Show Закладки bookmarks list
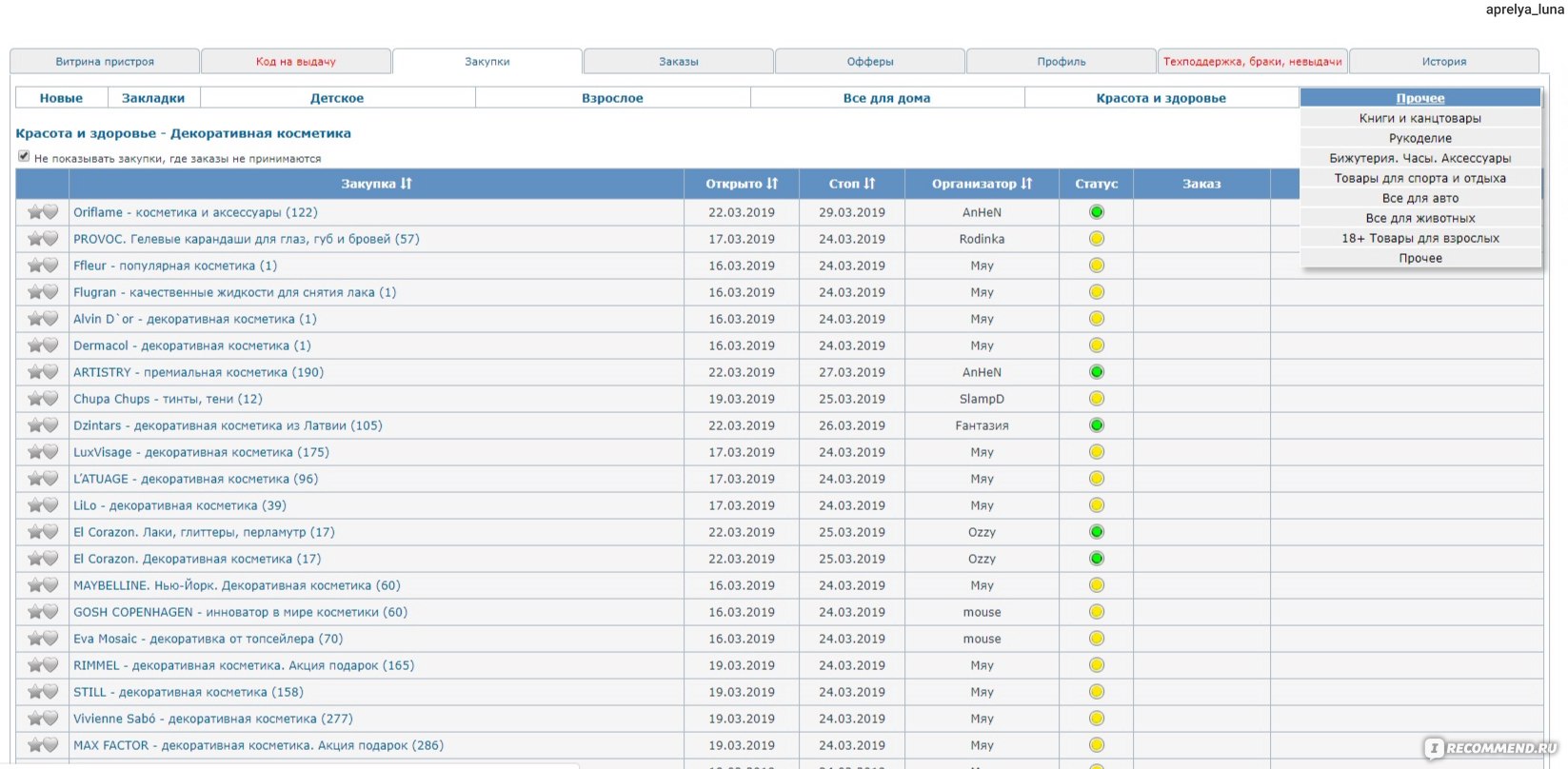Viewport: 1568px width, 769px height. coord(153,98)
